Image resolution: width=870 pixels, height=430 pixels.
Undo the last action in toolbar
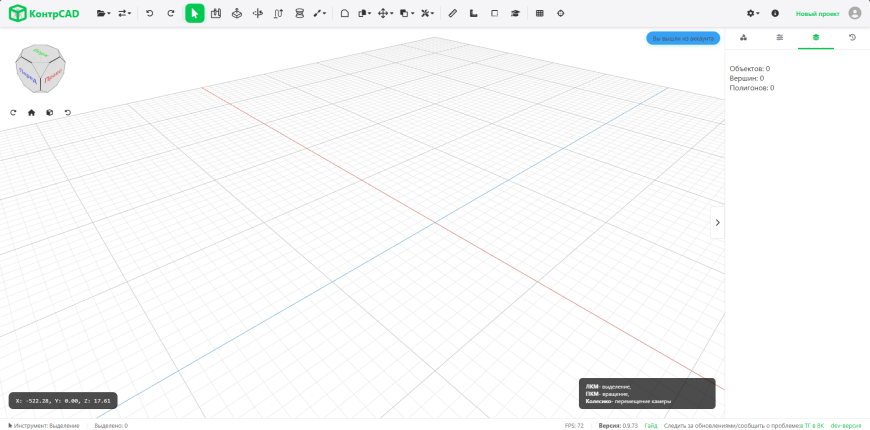click(x=149, y=13)
